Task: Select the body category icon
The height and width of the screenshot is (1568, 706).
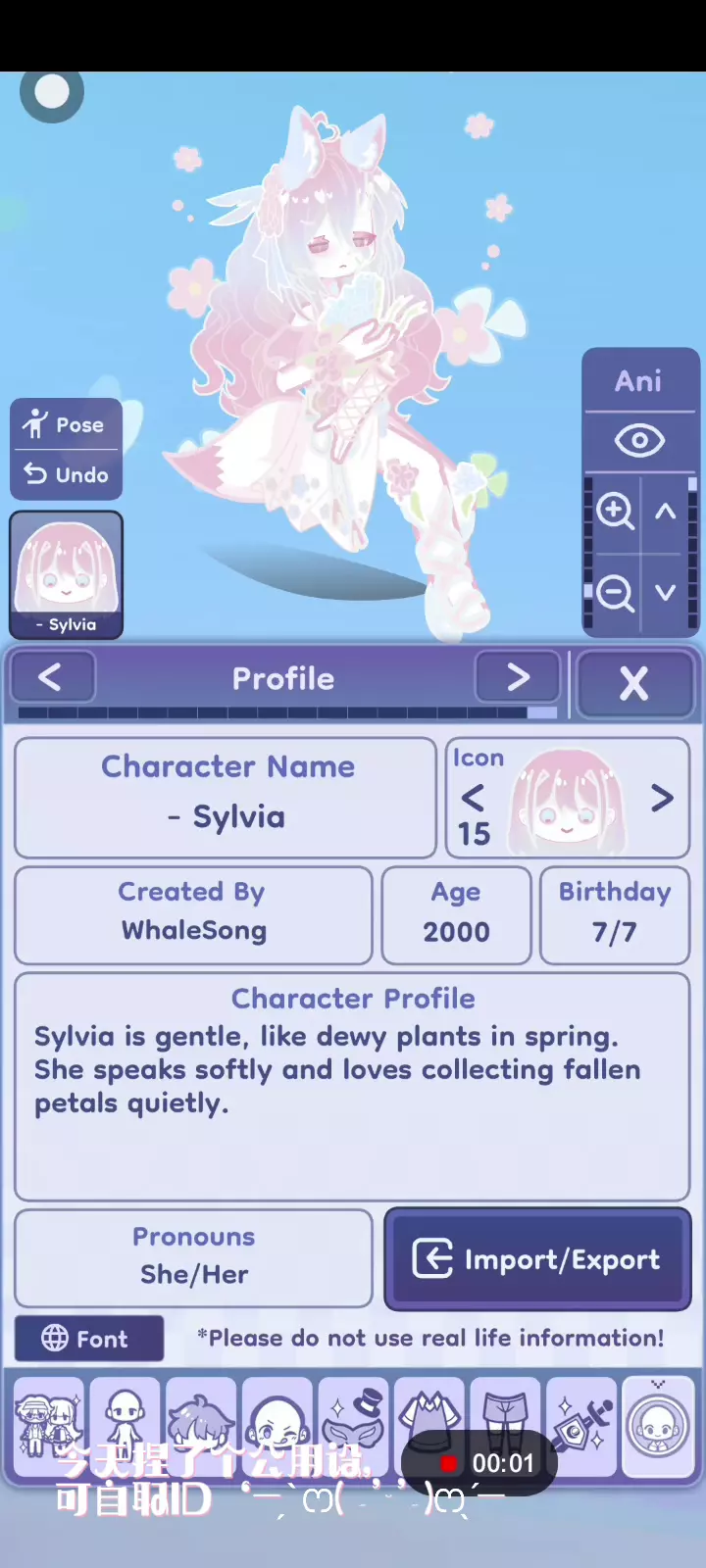Action: click(x=125, y=1426)
